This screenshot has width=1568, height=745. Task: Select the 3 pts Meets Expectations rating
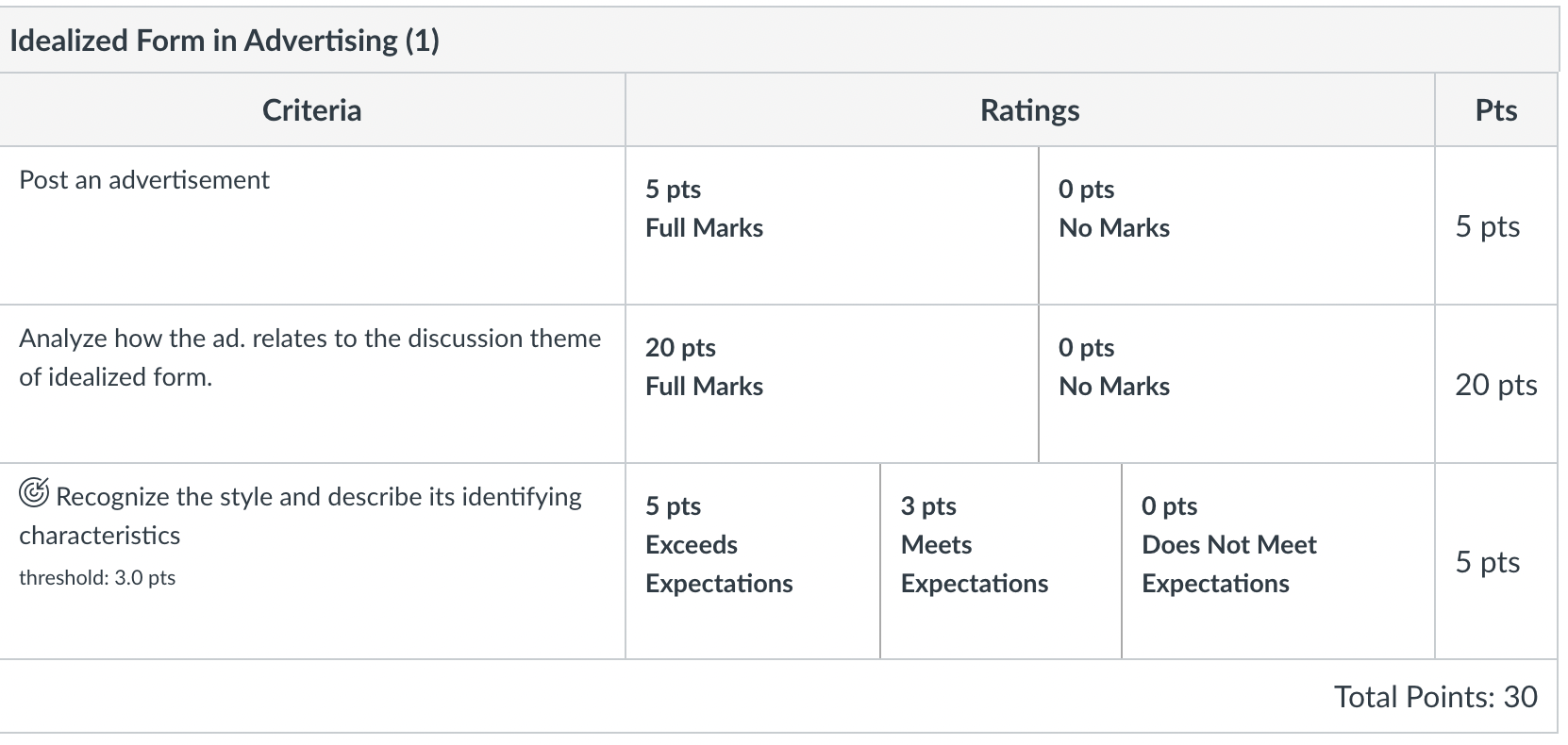tap(1000, 561)
